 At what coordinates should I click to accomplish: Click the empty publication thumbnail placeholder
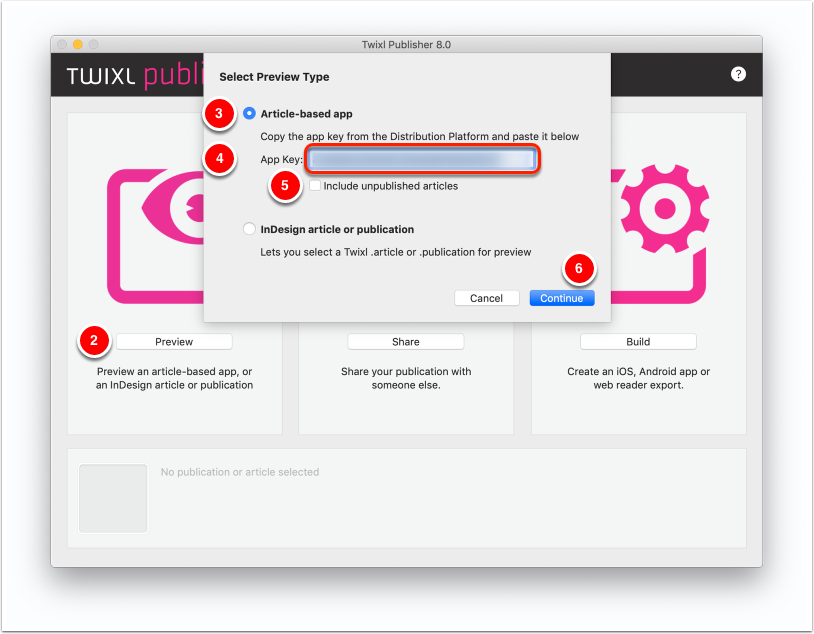pyautogui.click(x=113, y=498)
